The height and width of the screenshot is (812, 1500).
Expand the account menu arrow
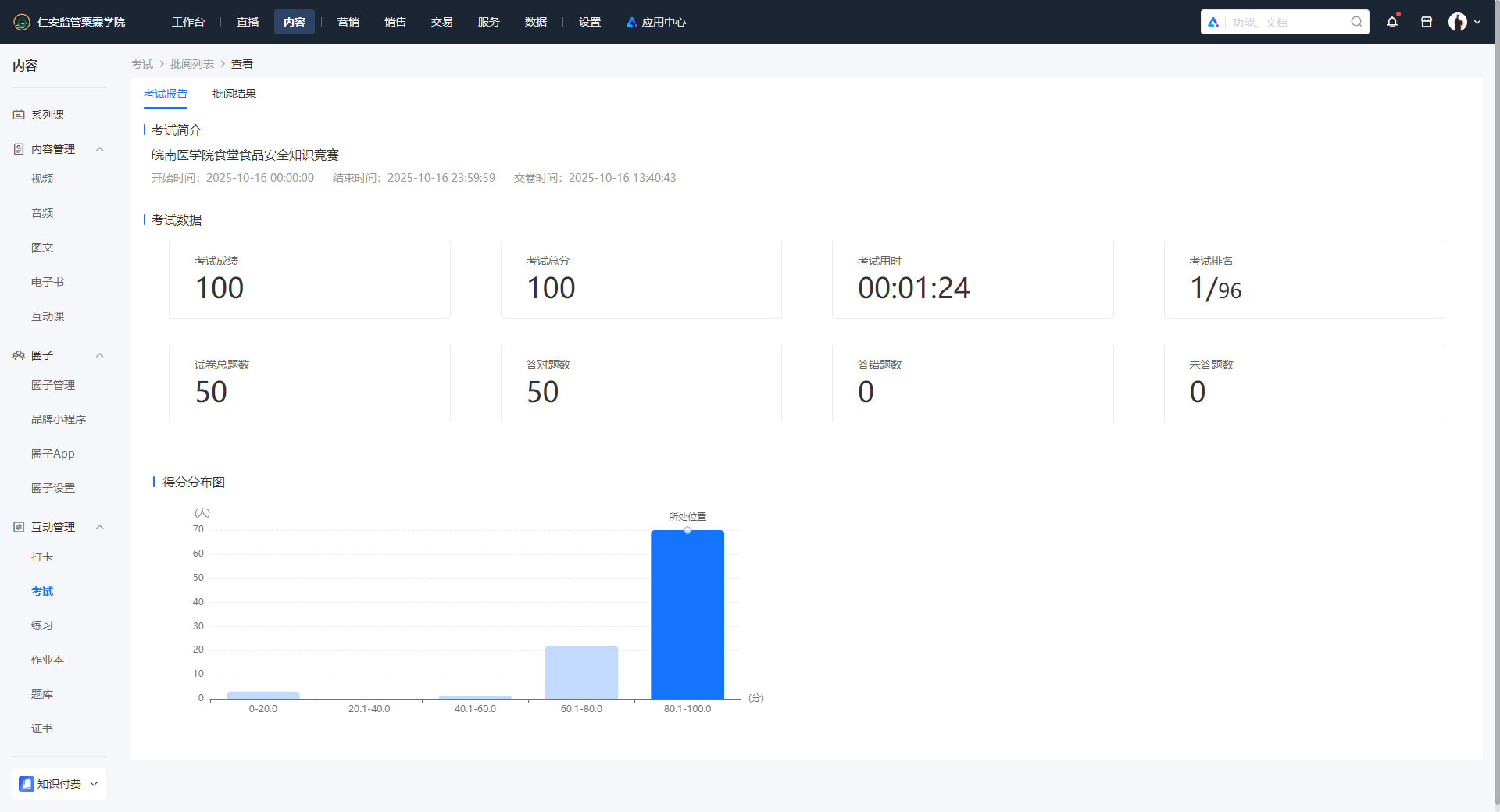tap(1477, 22)
